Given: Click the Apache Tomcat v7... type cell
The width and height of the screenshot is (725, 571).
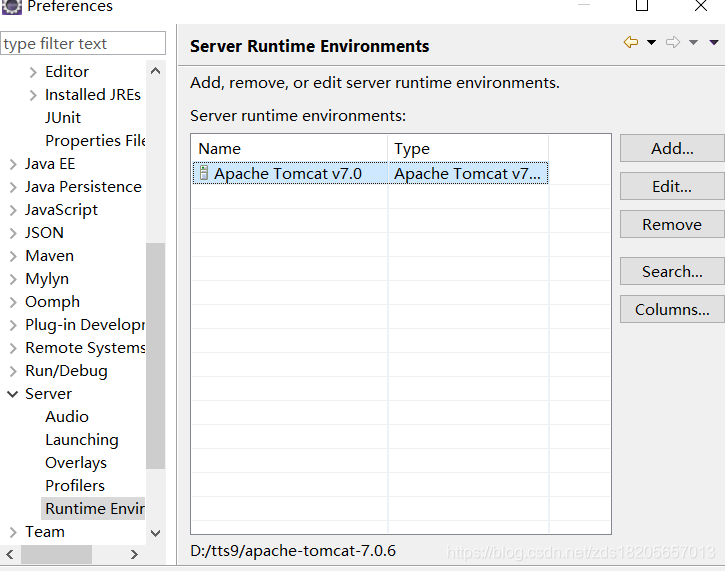Looking at the screenshot, I should click(468, 173).
